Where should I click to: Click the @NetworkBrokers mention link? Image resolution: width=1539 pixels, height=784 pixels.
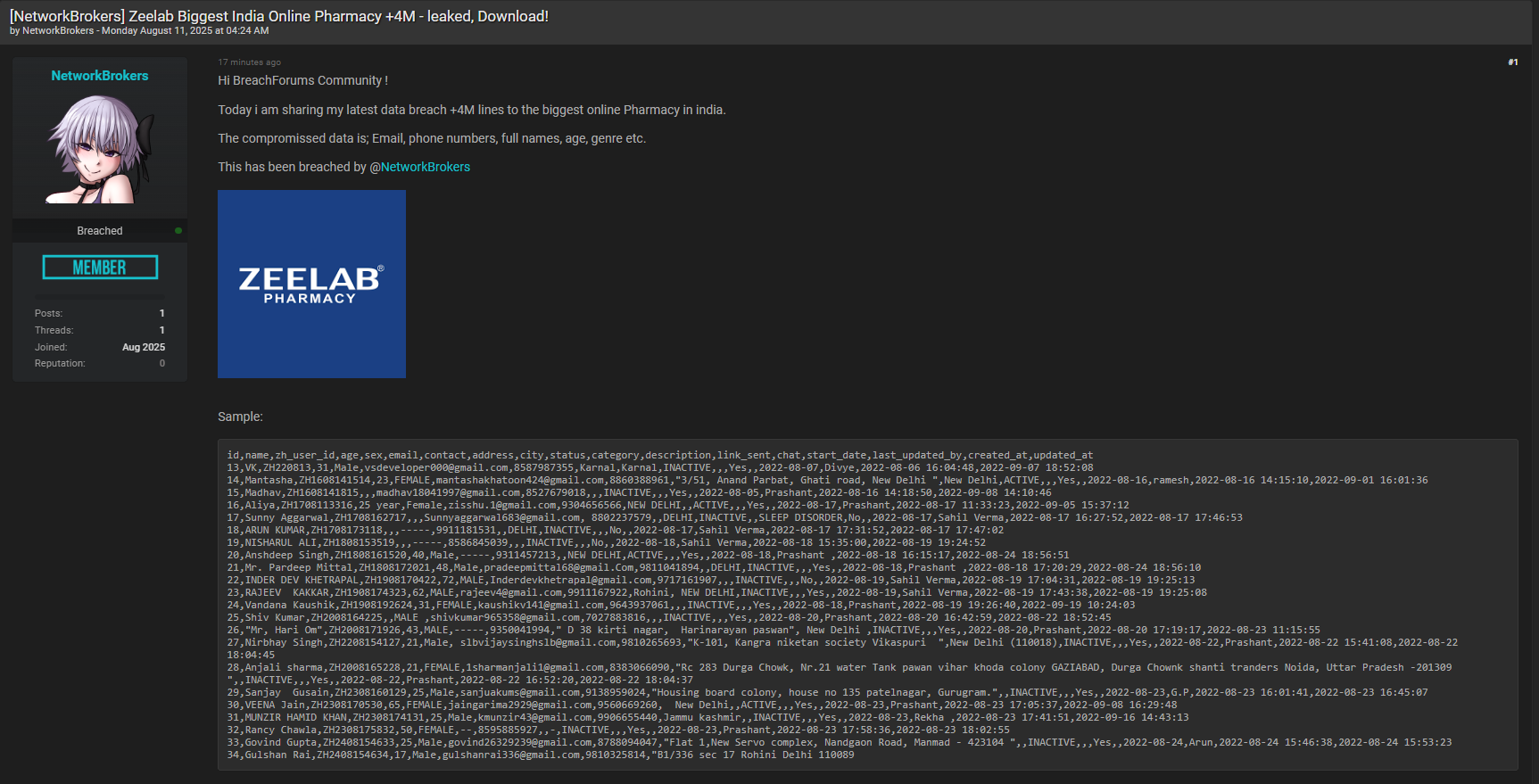(419, 167)
